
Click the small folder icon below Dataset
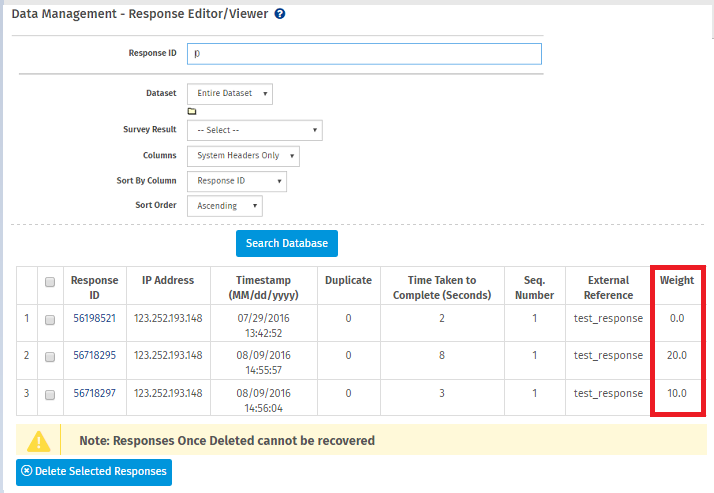(192, 111)
